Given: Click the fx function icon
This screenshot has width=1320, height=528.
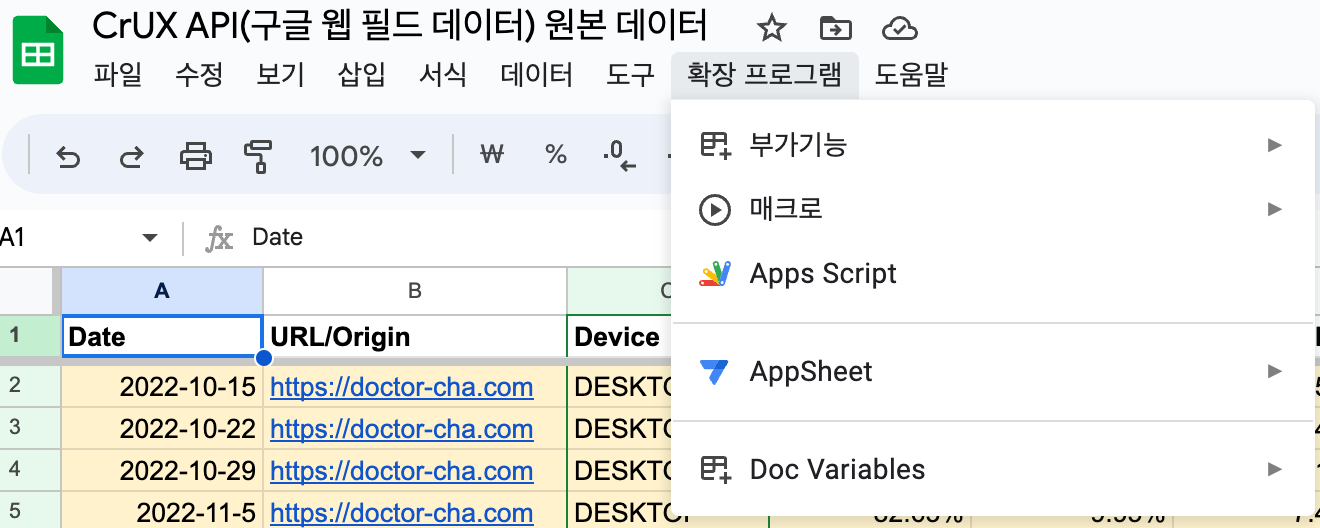Looking at the screenshot, I should (x=219, y=238).
